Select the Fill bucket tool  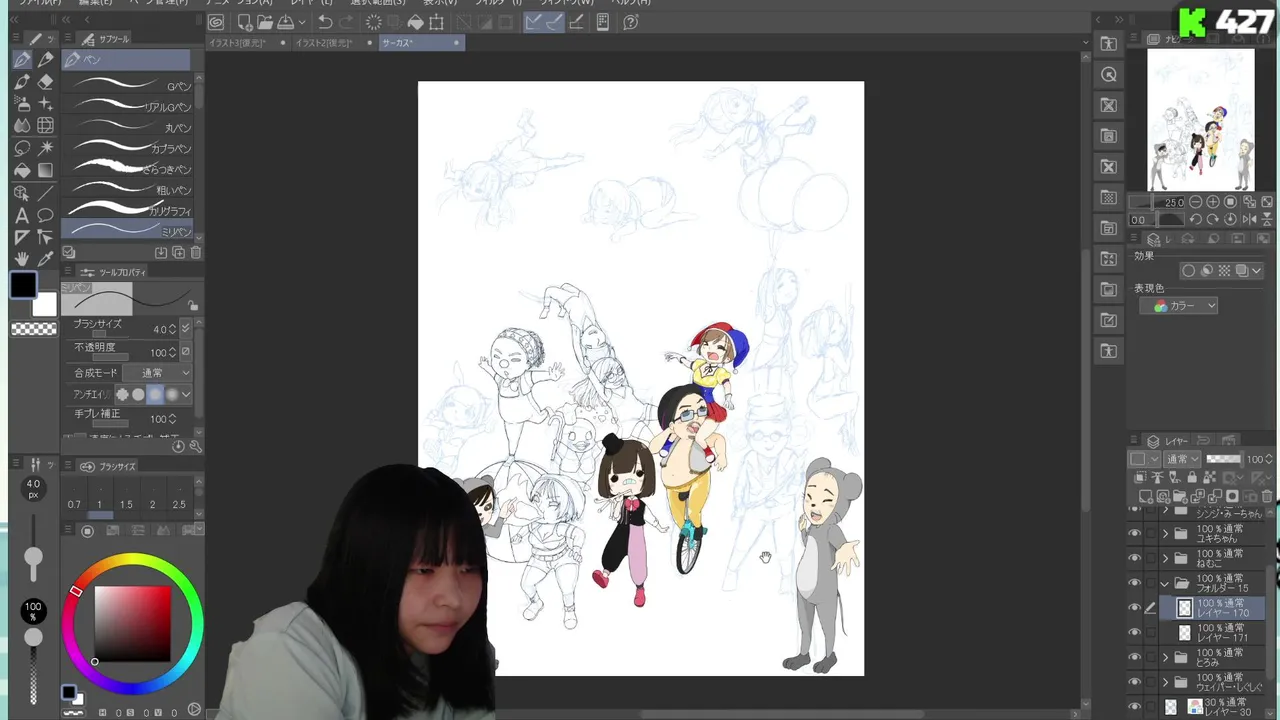tap(22, 170)
